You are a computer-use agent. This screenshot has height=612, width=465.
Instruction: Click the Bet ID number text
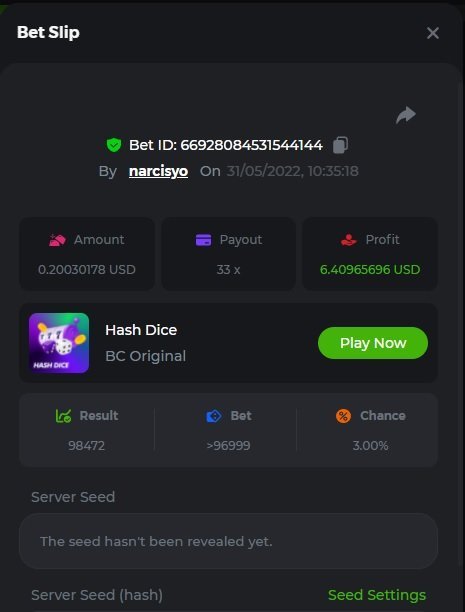pos(251,145)
